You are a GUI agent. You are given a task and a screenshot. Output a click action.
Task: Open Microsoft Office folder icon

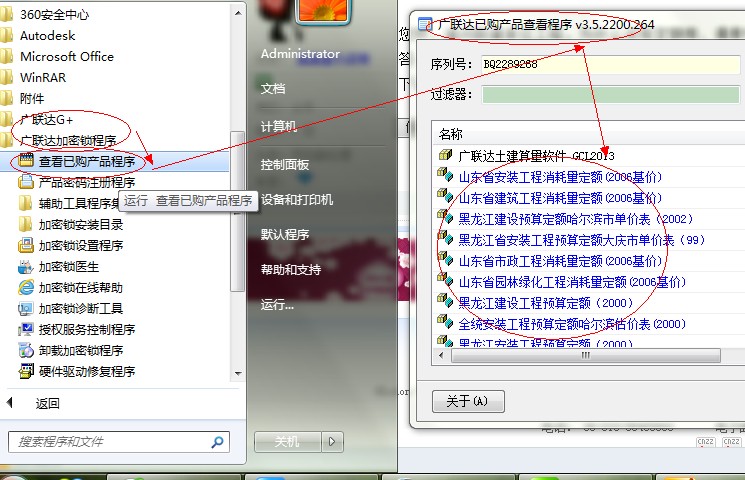pyautogui.click(x=7, y=56)
